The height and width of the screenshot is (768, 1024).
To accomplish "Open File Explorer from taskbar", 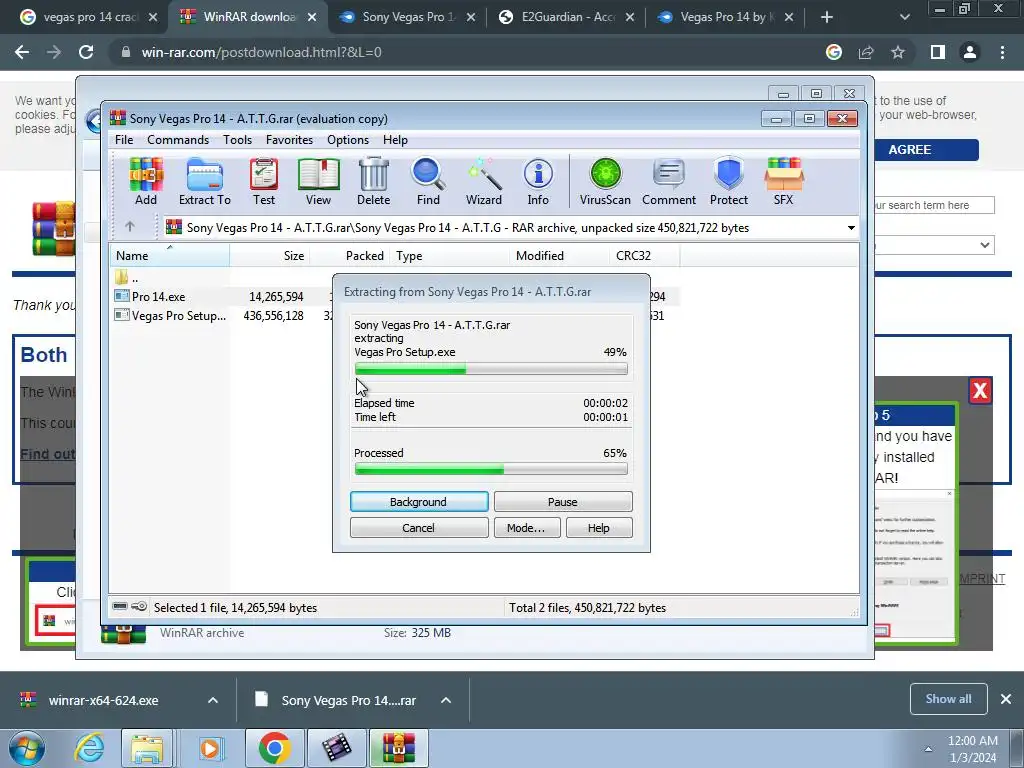I will pyautogui.click(x=147, y=748).
